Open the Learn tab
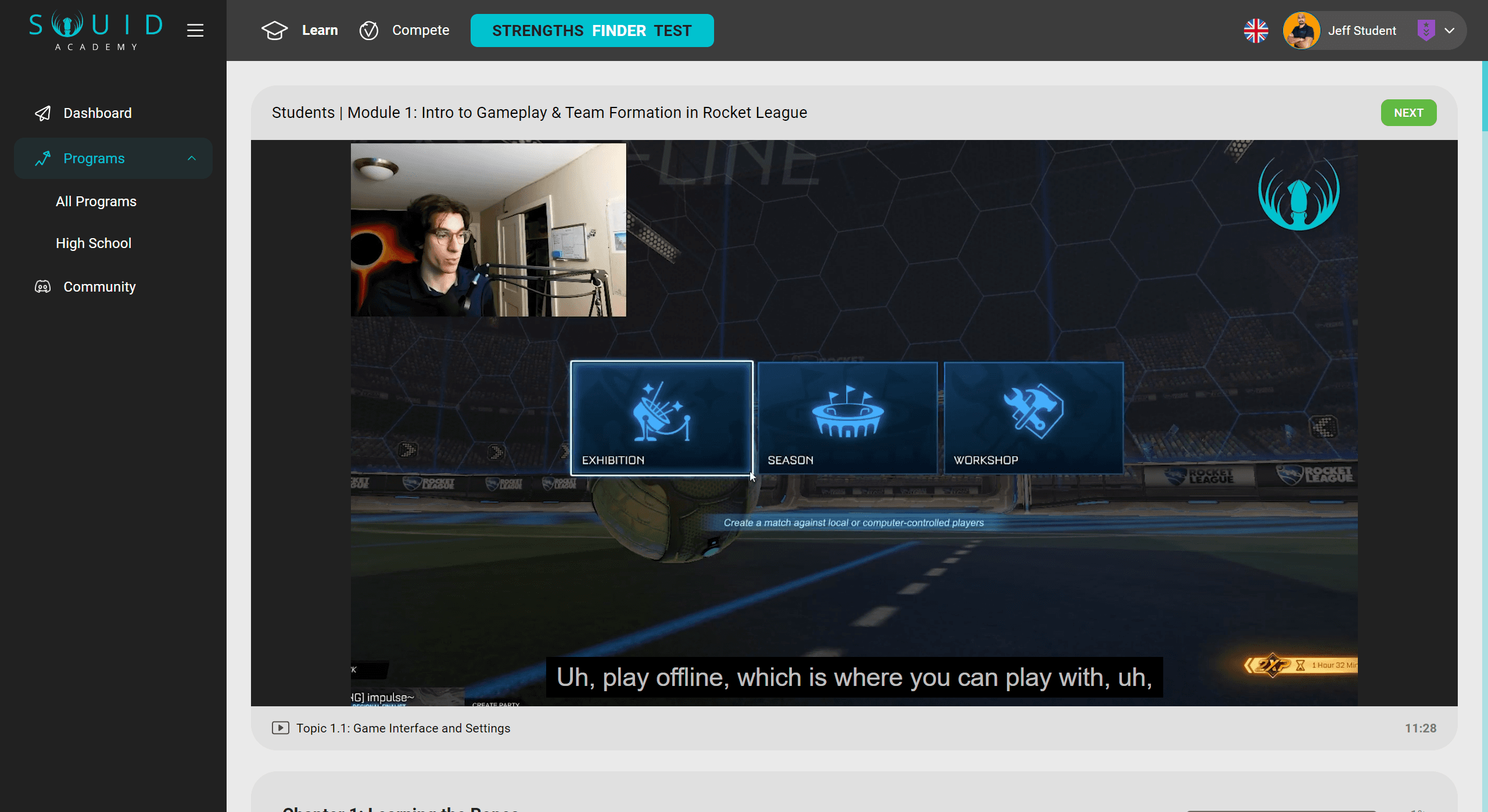Screen dimensions: 1488x812 click(320, 30)
